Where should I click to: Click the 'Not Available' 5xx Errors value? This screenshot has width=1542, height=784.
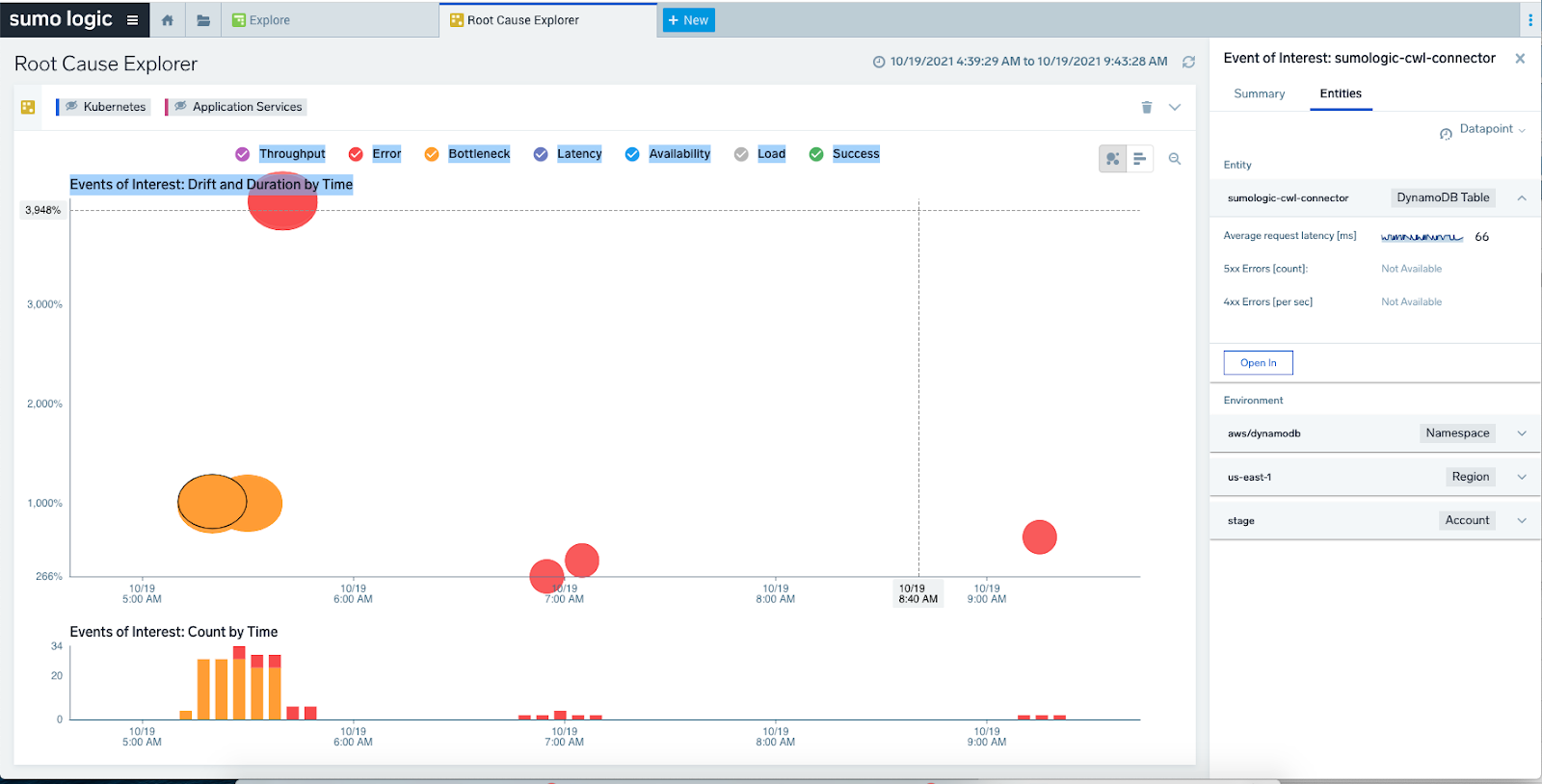(x=1411, y=269)
